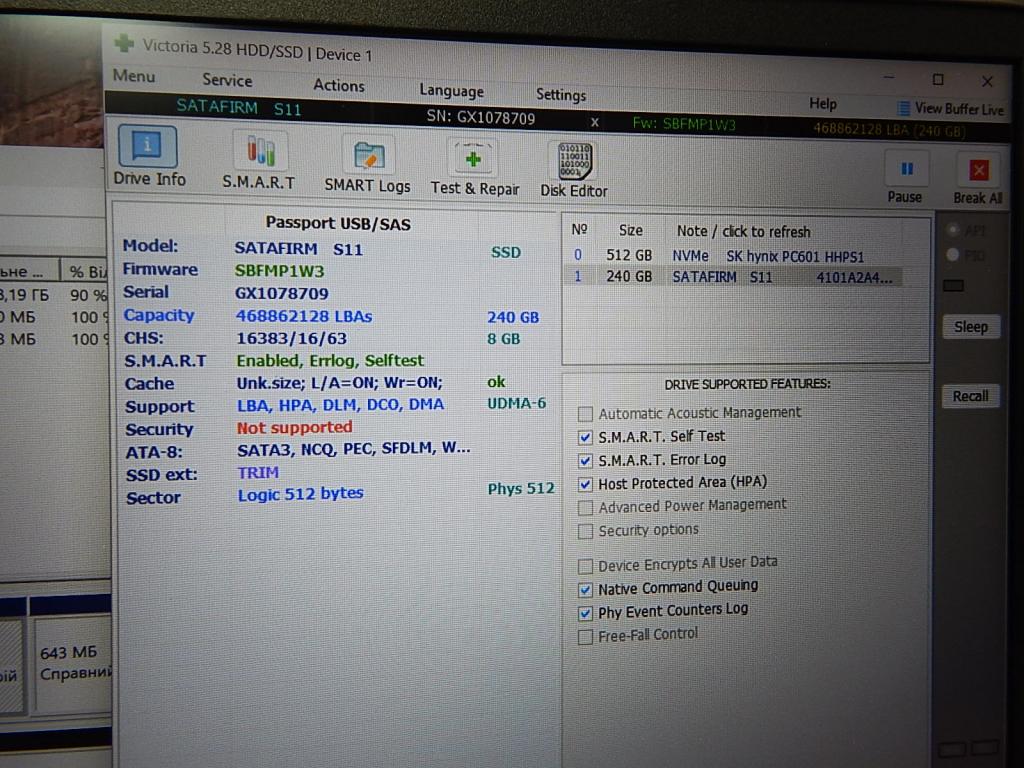Open the Service menu

(227, 80)
